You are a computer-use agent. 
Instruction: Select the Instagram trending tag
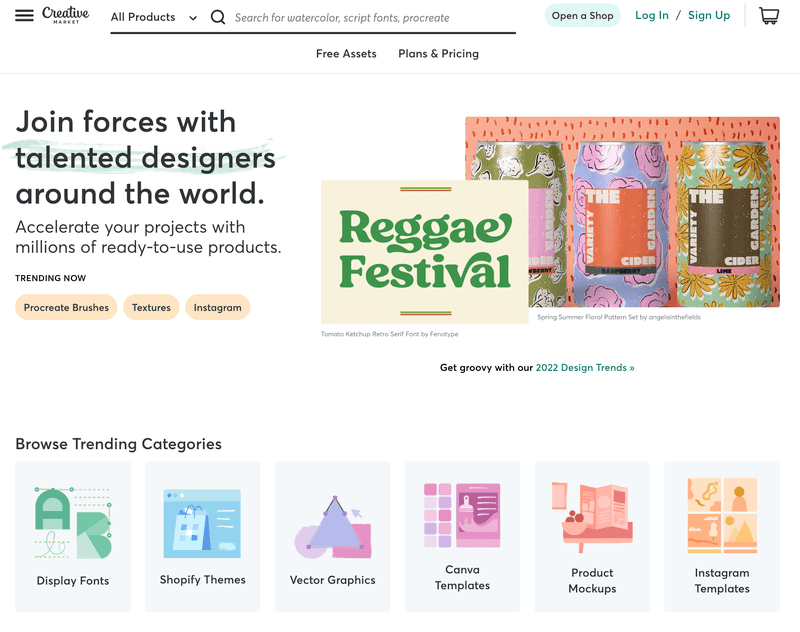click(x=217, y=307)
